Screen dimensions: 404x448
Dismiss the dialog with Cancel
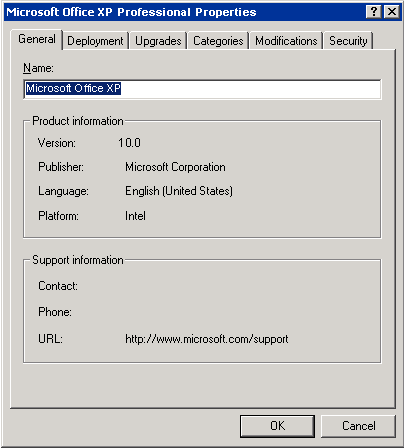click(359, 426)
